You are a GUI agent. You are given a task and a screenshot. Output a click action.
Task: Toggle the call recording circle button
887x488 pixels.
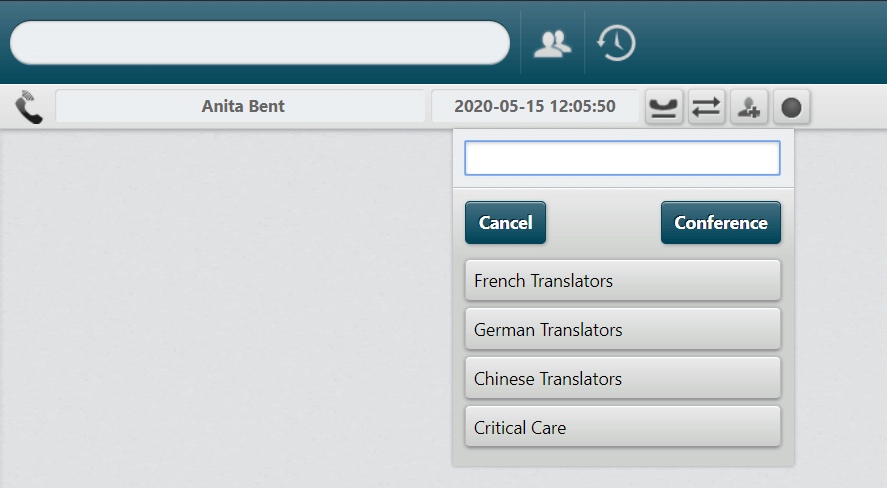pos(791,107)
